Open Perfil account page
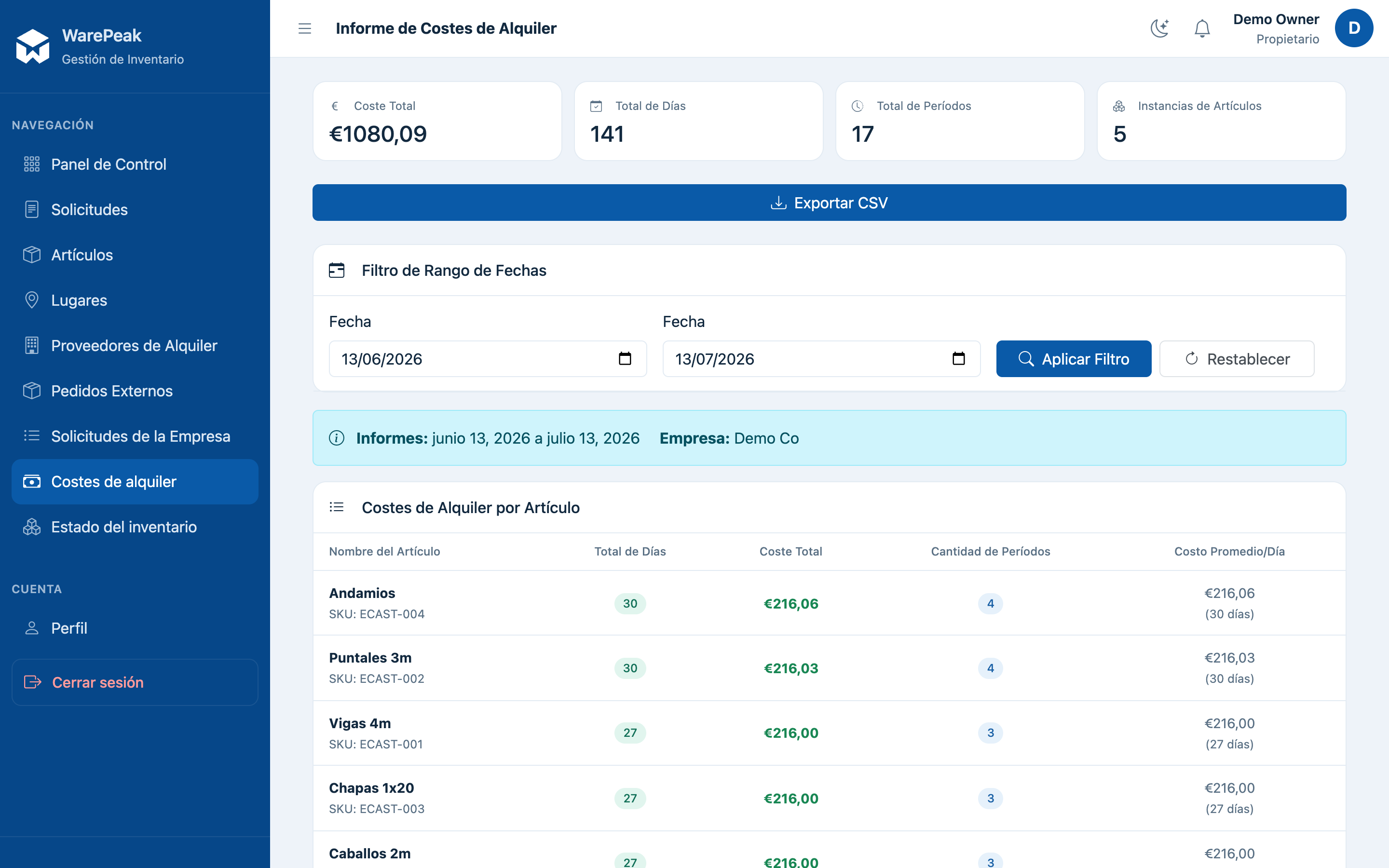The image size is (1389, 868). (135, 628)
